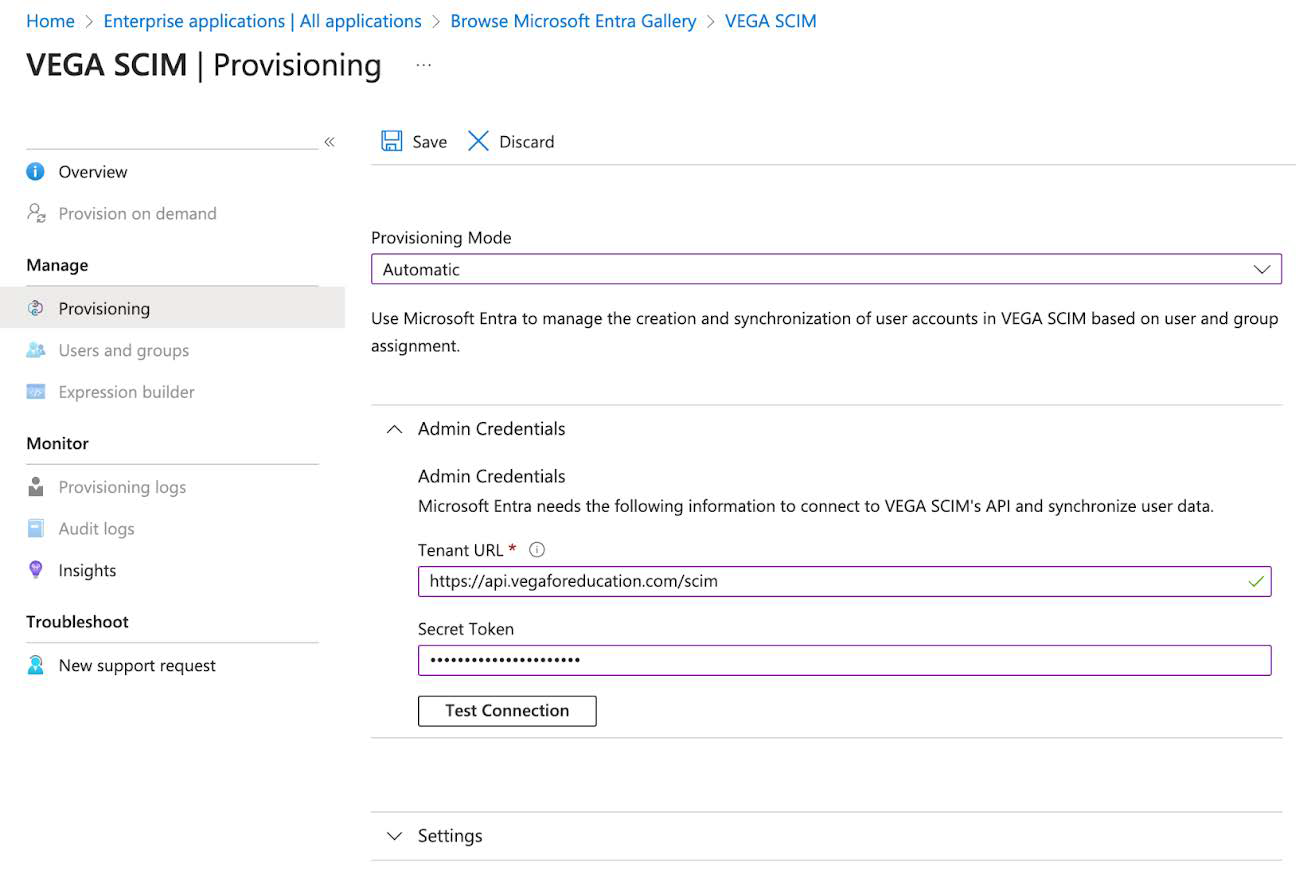Image resolution: width=1296 pixels, height=879 pixels.
Task: Collapse the left sidebar menu
Action: tap(329, 142)
